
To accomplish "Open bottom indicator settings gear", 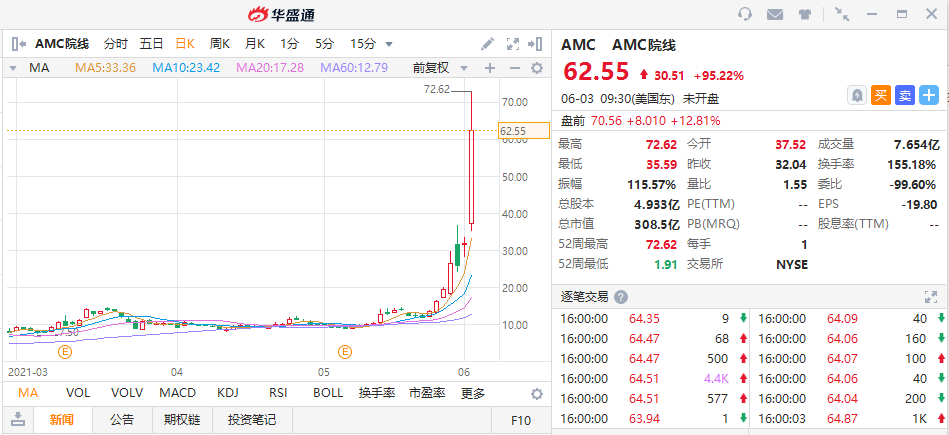I will (x=537, y=394).
